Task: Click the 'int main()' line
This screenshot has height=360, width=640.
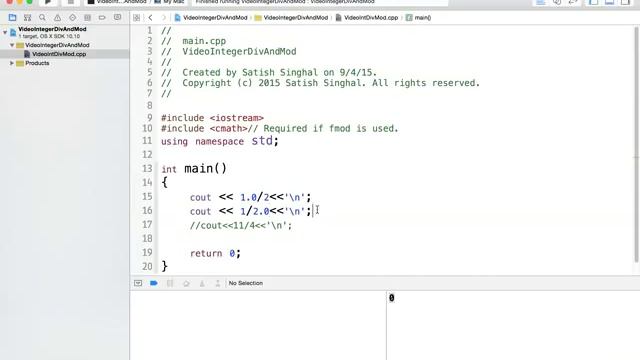Action: [x=194, y=169]
